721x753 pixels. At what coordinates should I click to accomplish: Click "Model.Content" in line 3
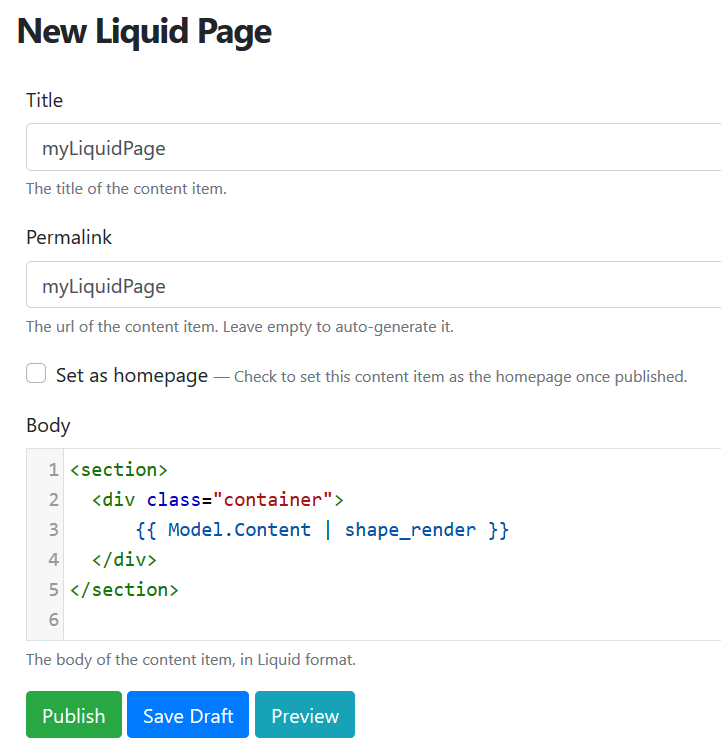point(239,530)
